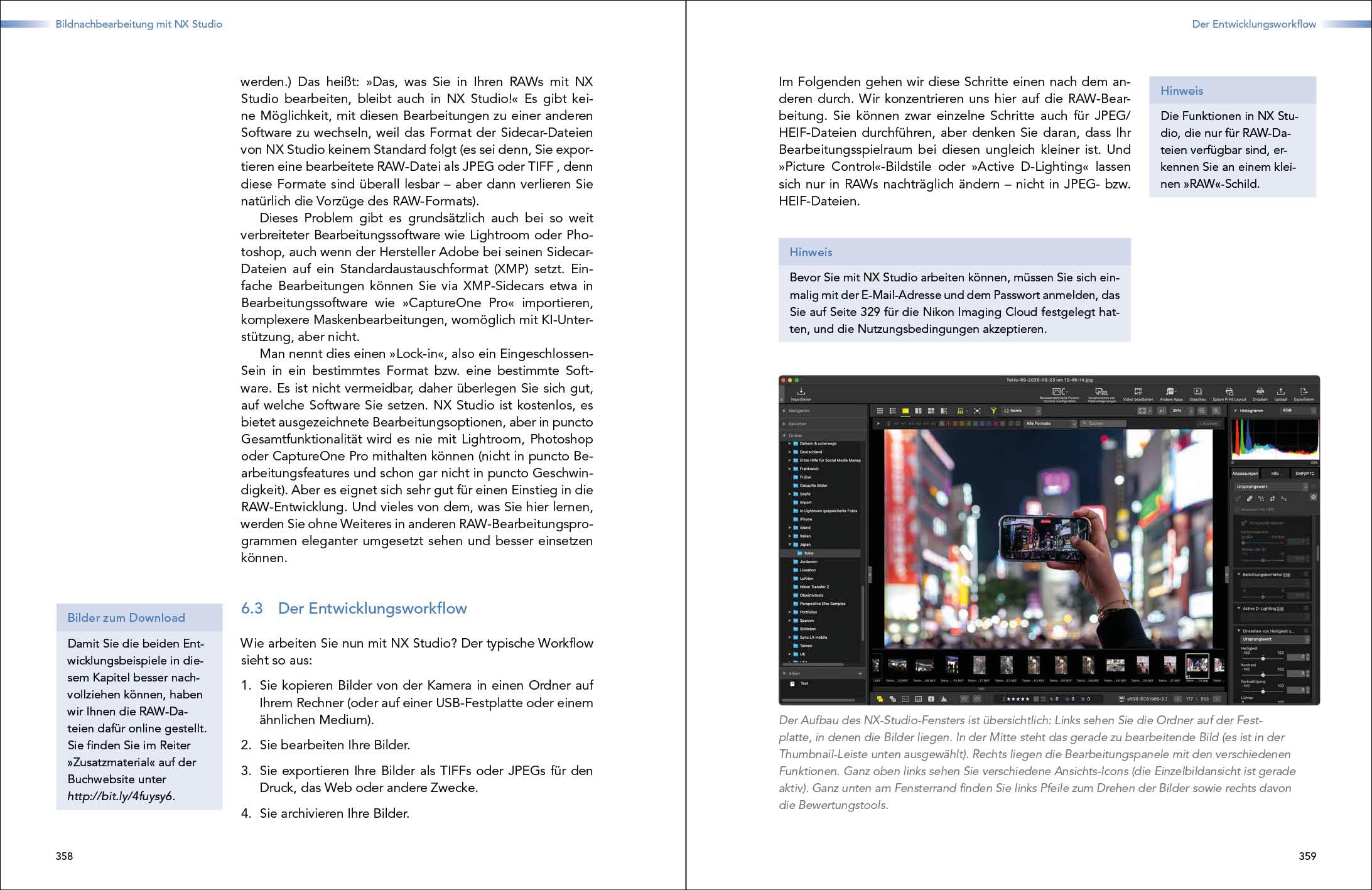The width and height of the screenshot is (1372, 890).
Task: Select the yellow single-image viewer icon
Action: pos(905,411)
